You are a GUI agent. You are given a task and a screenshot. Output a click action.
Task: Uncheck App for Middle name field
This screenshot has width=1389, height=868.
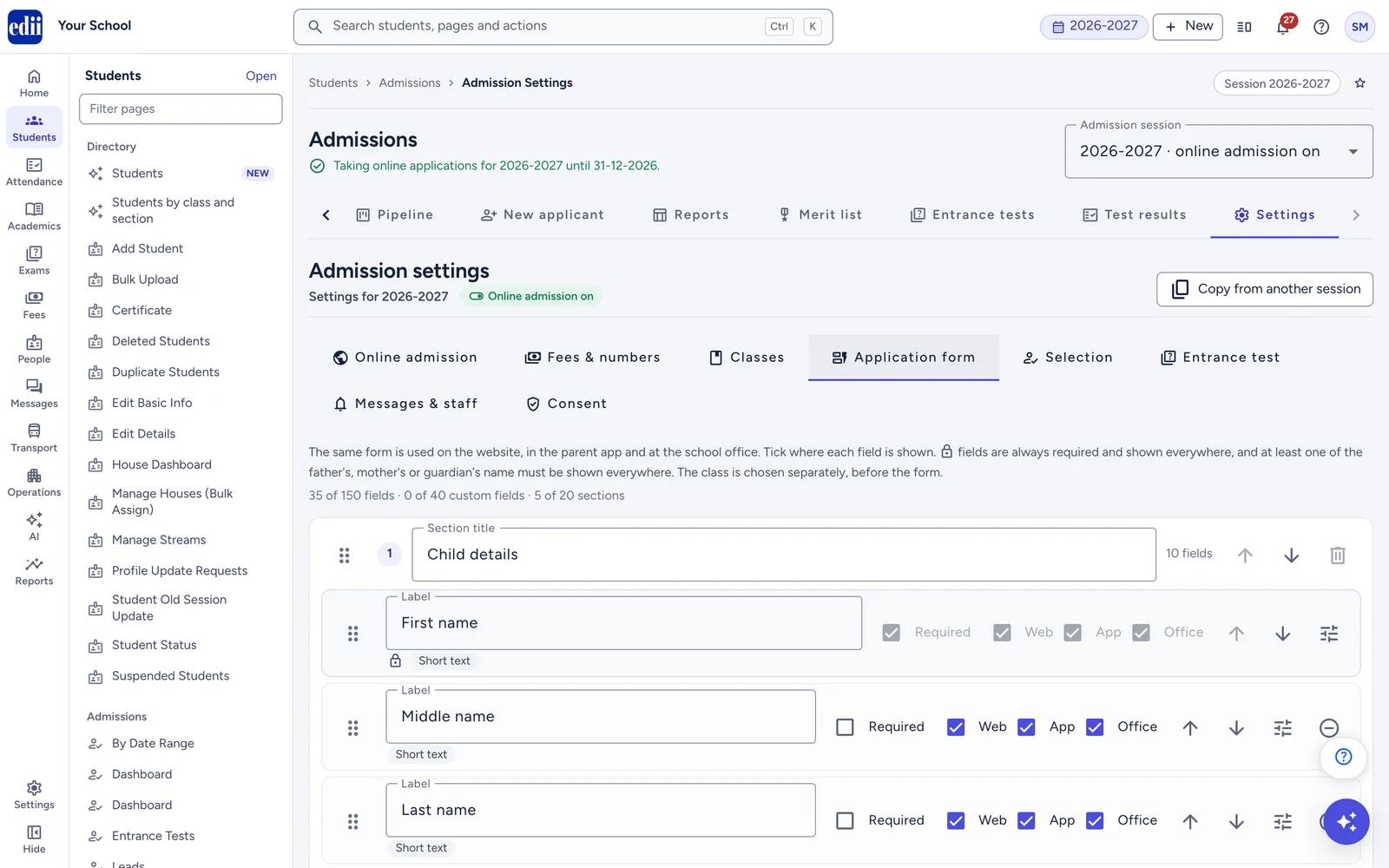(1026, 727)
